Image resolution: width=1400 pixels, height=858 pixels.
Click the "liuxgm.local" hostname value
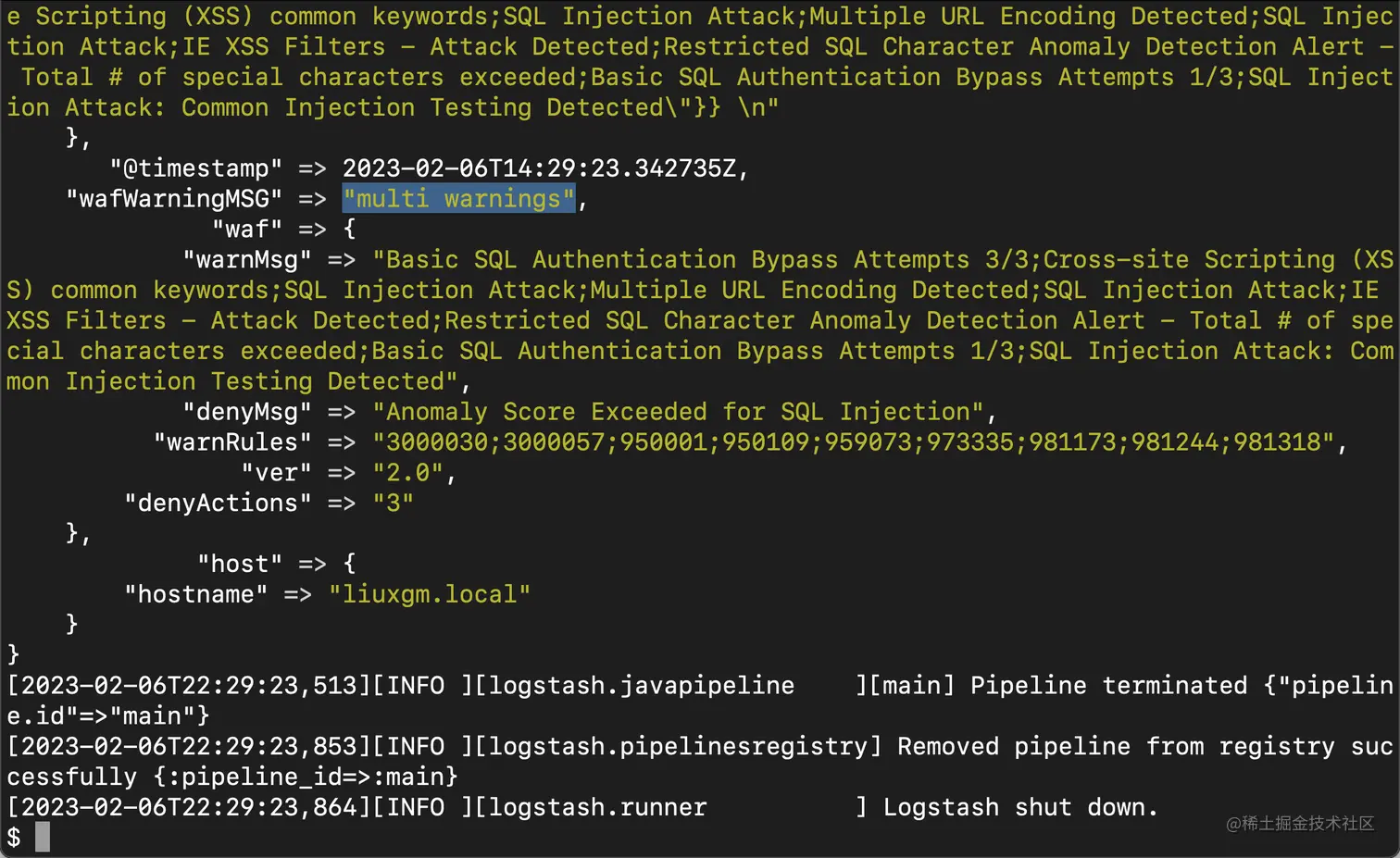430,595
